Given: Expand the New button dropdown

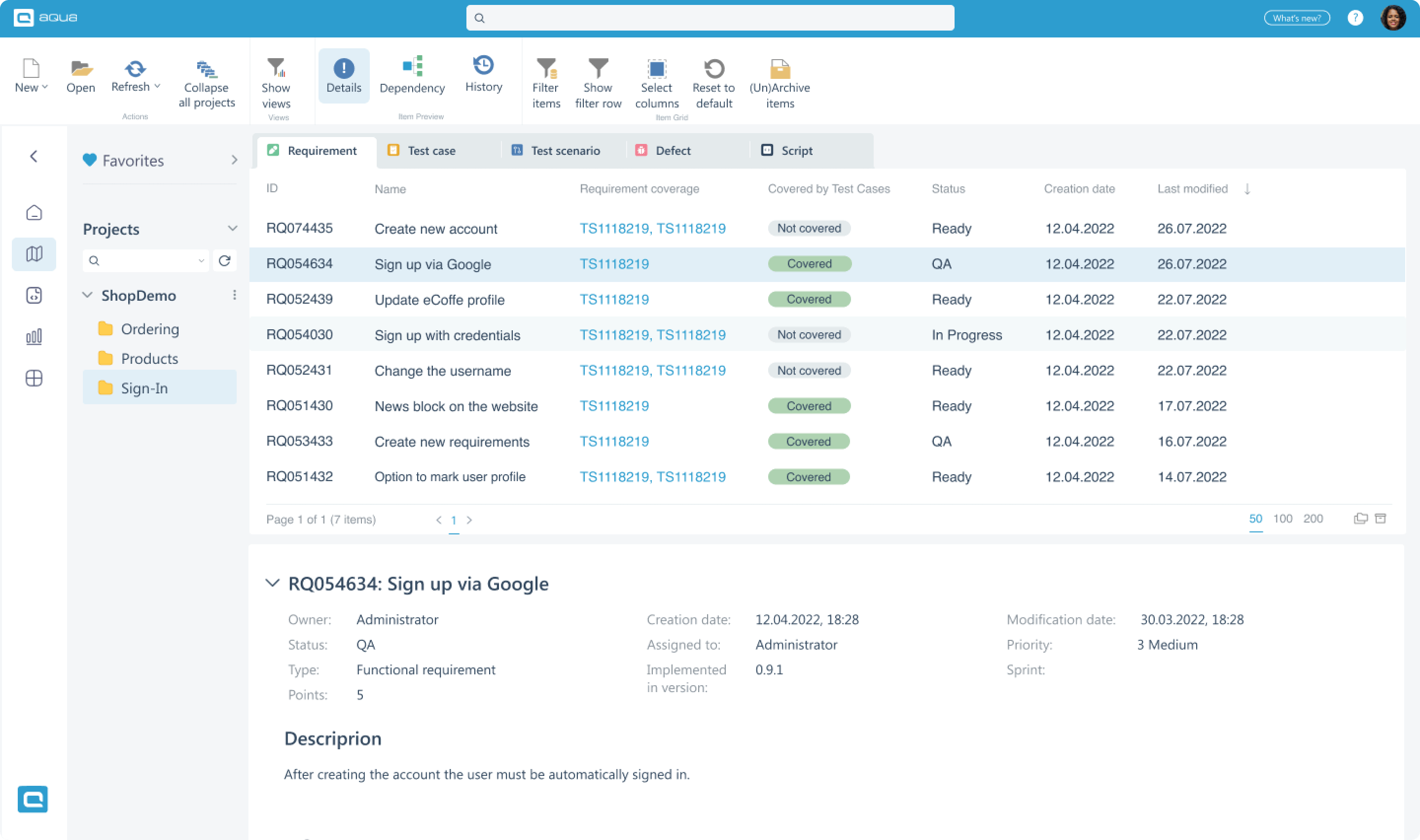Looking at the screenshot, I should pyautogui.click(x=46, y=87).
